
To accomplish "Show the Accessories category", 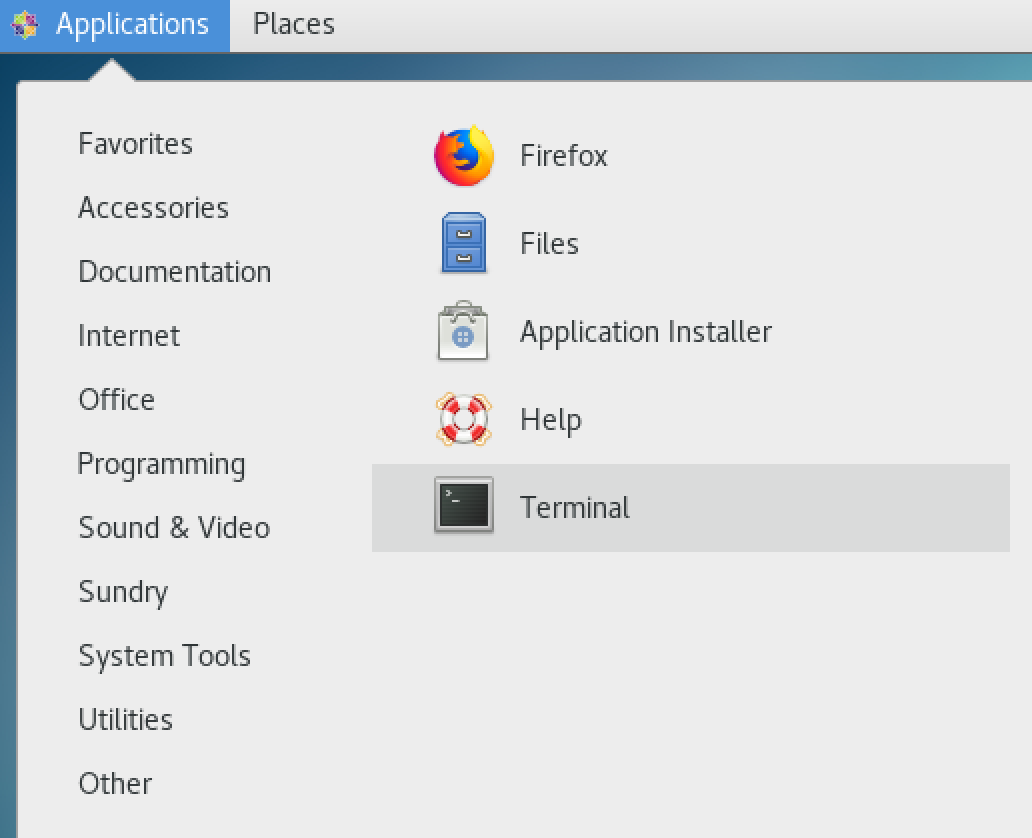I will [x=154, y=208].
